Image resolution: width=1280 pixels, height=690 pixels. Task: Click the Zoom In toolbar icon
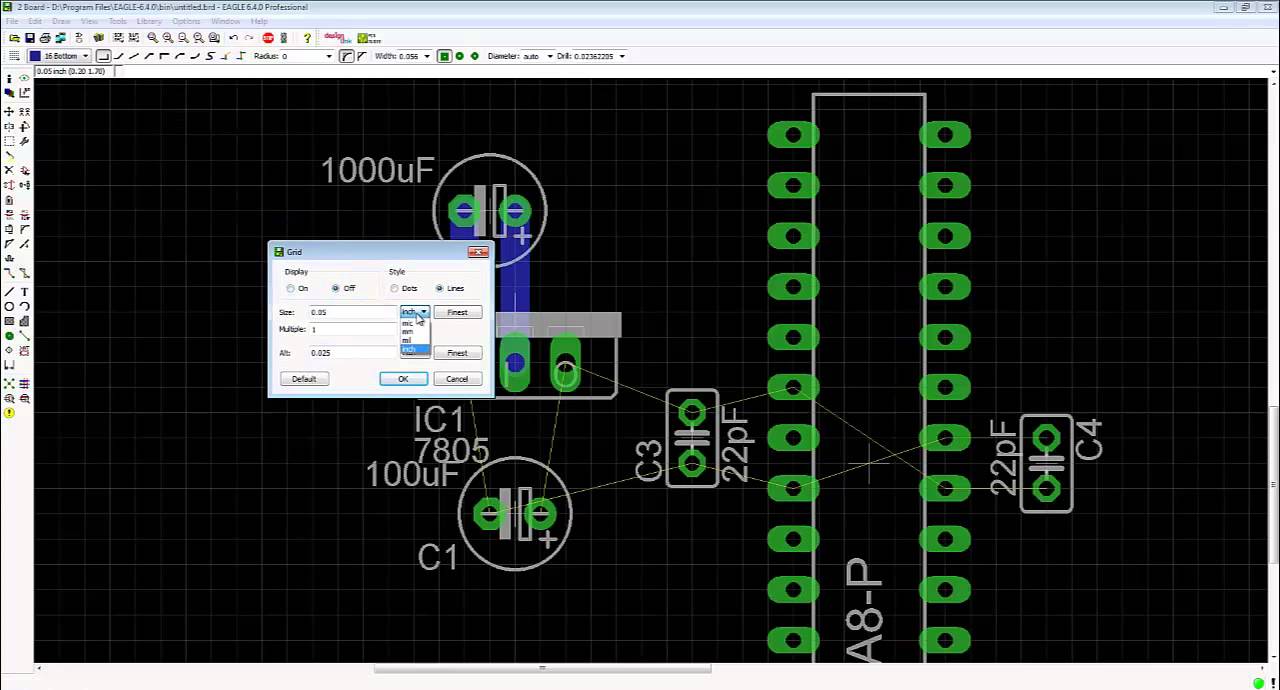click(x=168, y=38)
